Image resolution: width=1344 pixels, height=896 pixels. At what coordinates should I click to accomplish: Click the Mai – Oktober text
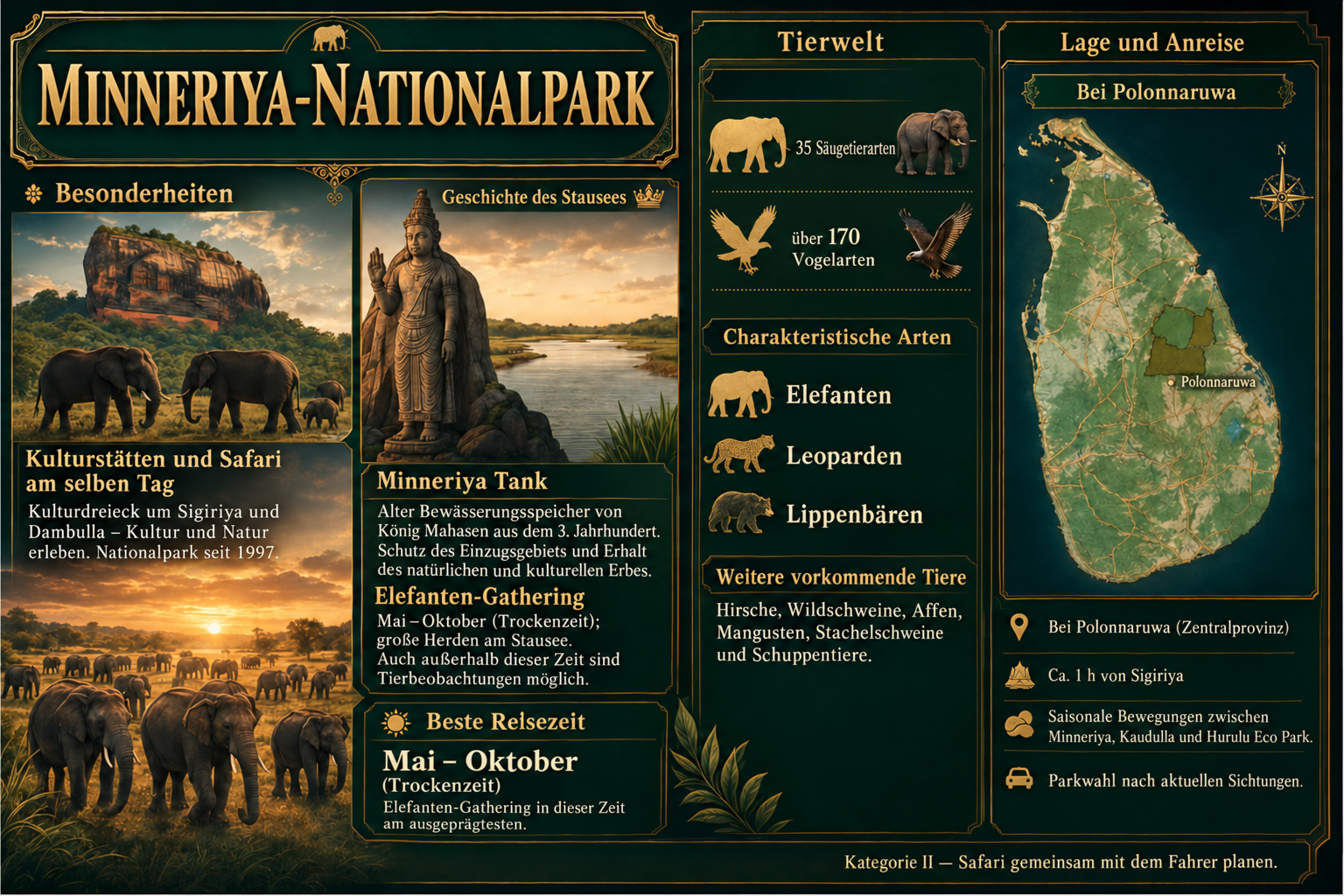click(479, 761)
